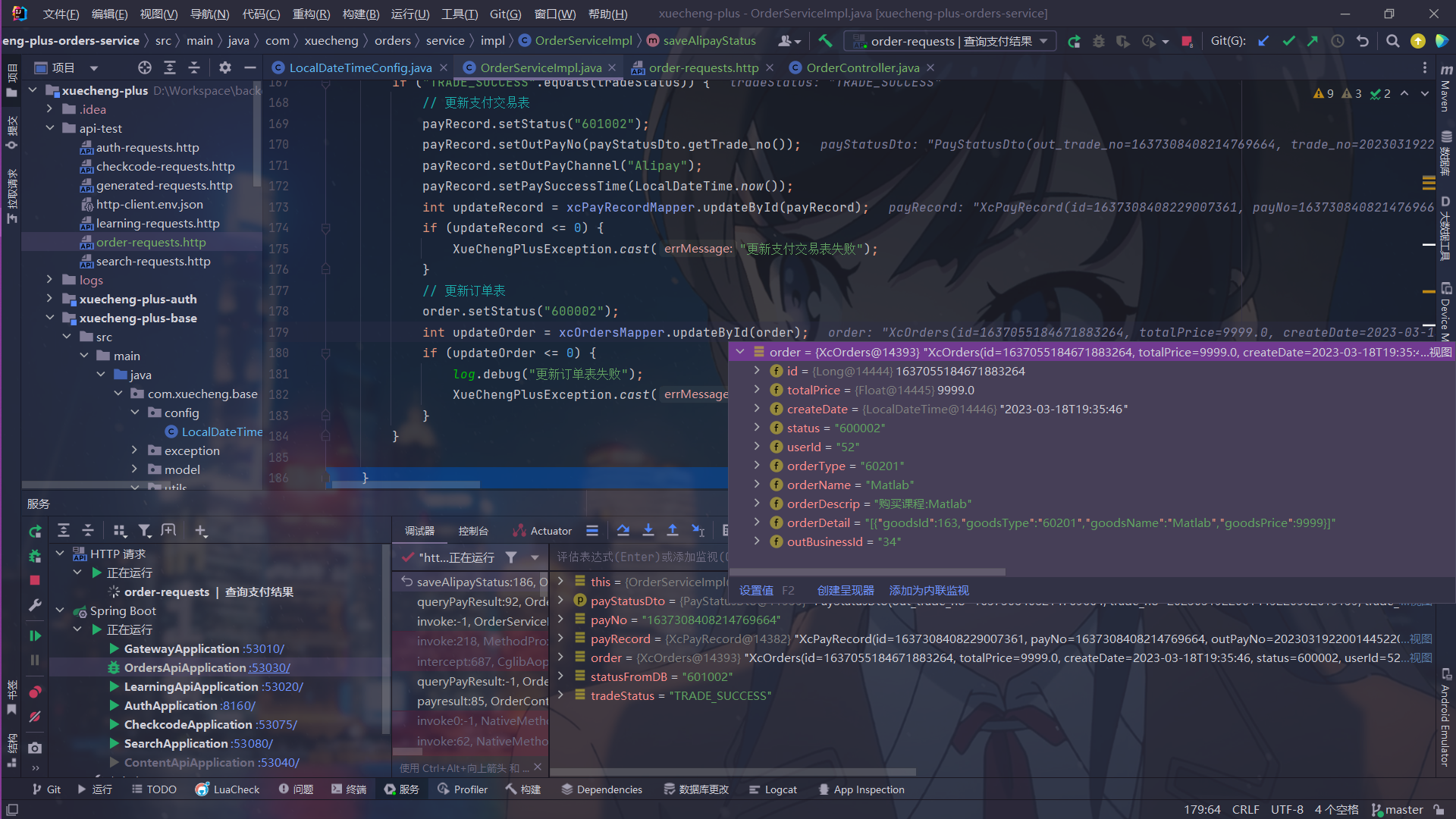
Task: Switch to the OrderController.java tab
Action: point(862,67)
